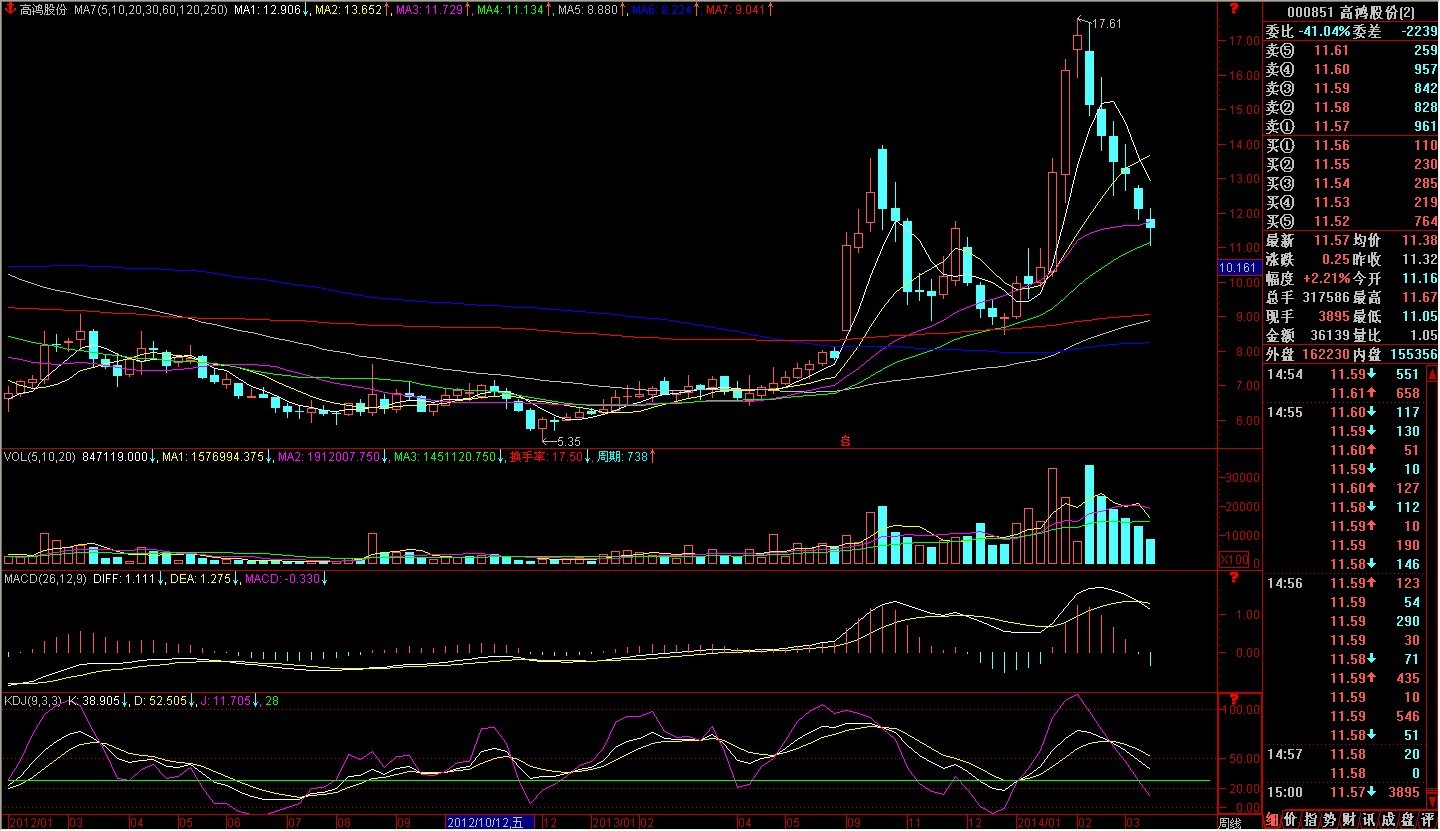Open the 讯 (news) tab
The image size is (1440, 831).
tap(1369, 820)
